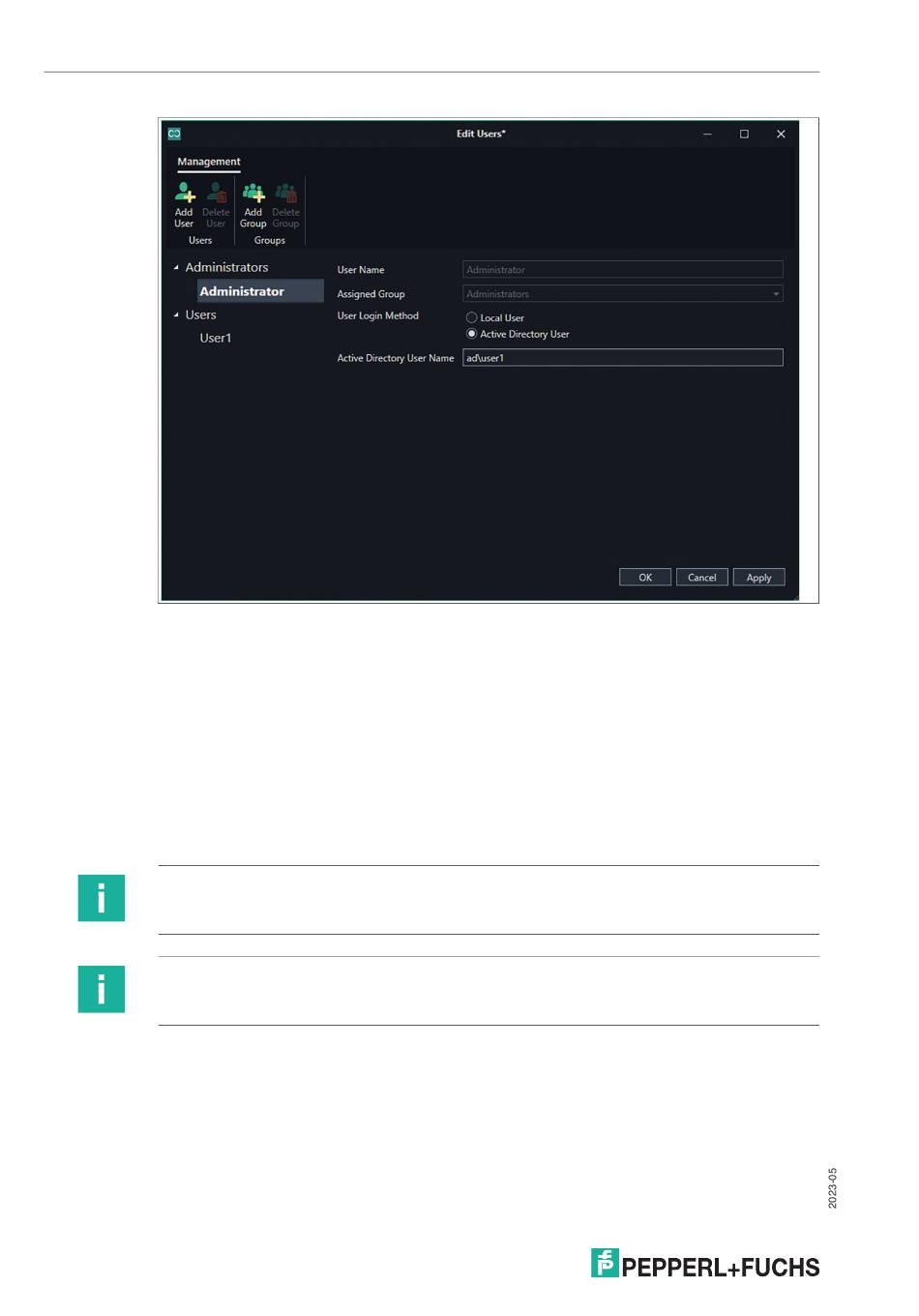Close the Edit Users window
919x1316 pixels.
coord(781,135)
